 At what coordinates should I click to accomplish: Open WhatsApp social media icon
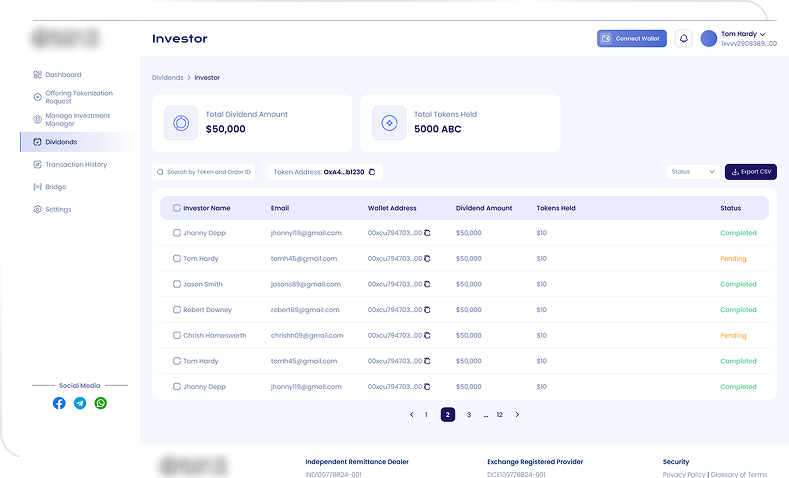101,403
